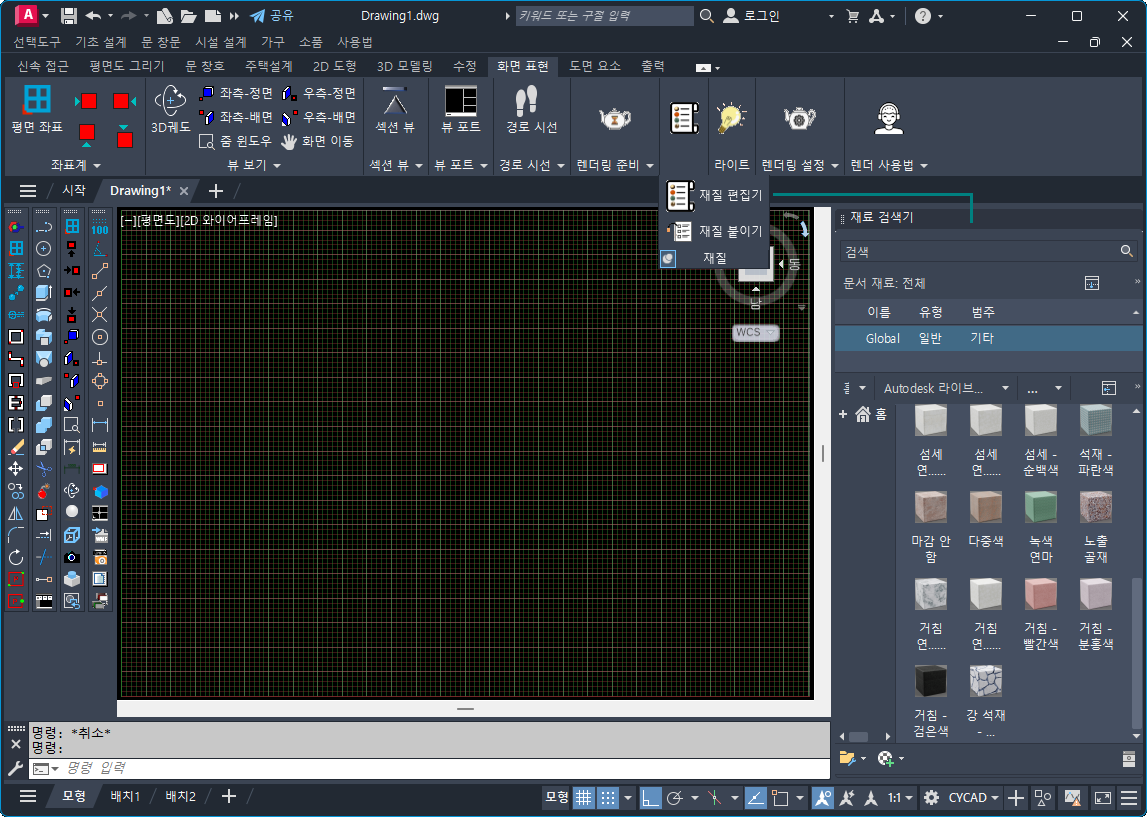Click the 렌더 사용법 headset icon
Image resolution: width=1147 pixels, height=817 pixels.
tap(888, 118)
